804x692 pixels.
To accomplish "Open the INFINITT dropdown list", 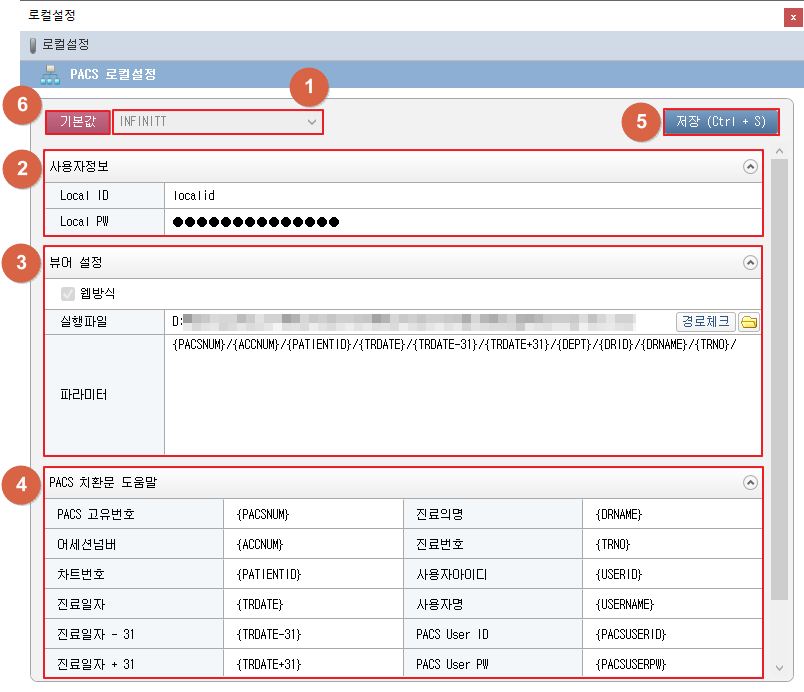I will coord(217,121).
